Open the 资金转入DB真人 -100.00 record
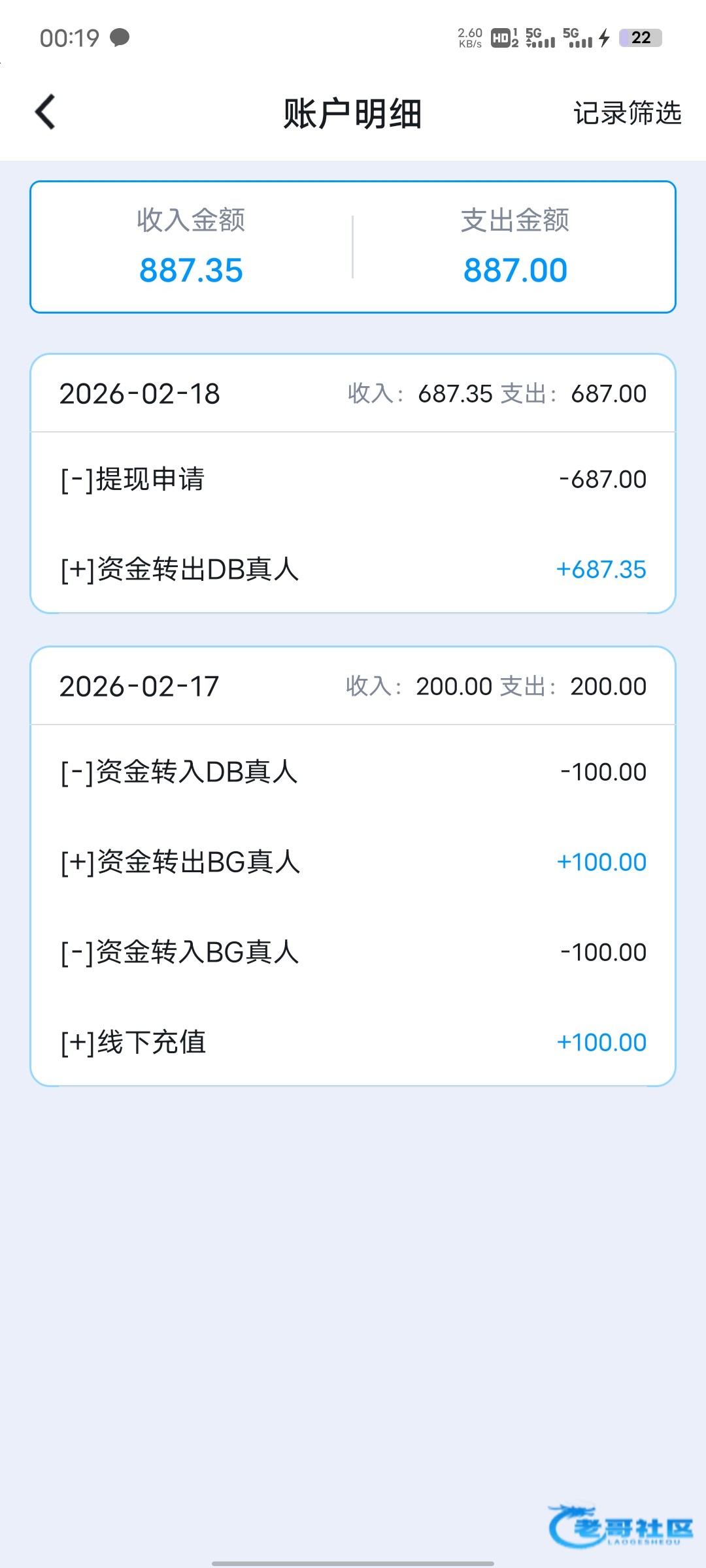 pyautogui.click(x=353, y=772)
